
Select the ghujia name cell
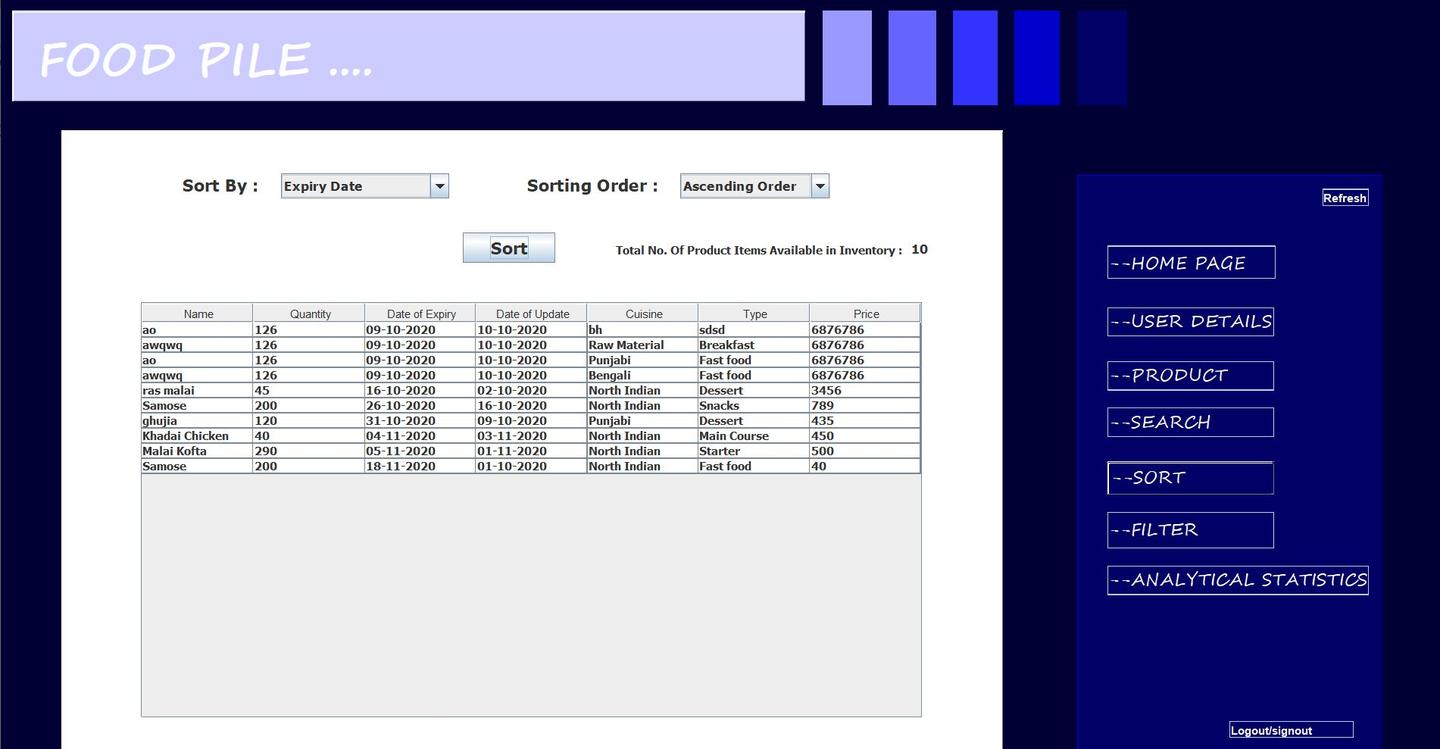197,420
